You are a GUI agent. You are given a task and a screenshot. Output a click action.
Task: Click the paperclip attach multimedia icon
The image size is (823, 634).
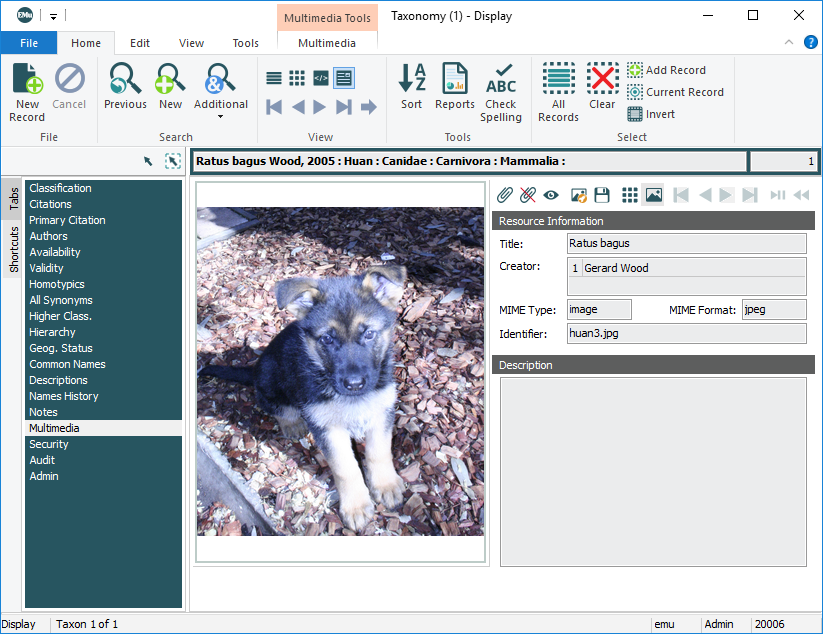click(505, 195)
